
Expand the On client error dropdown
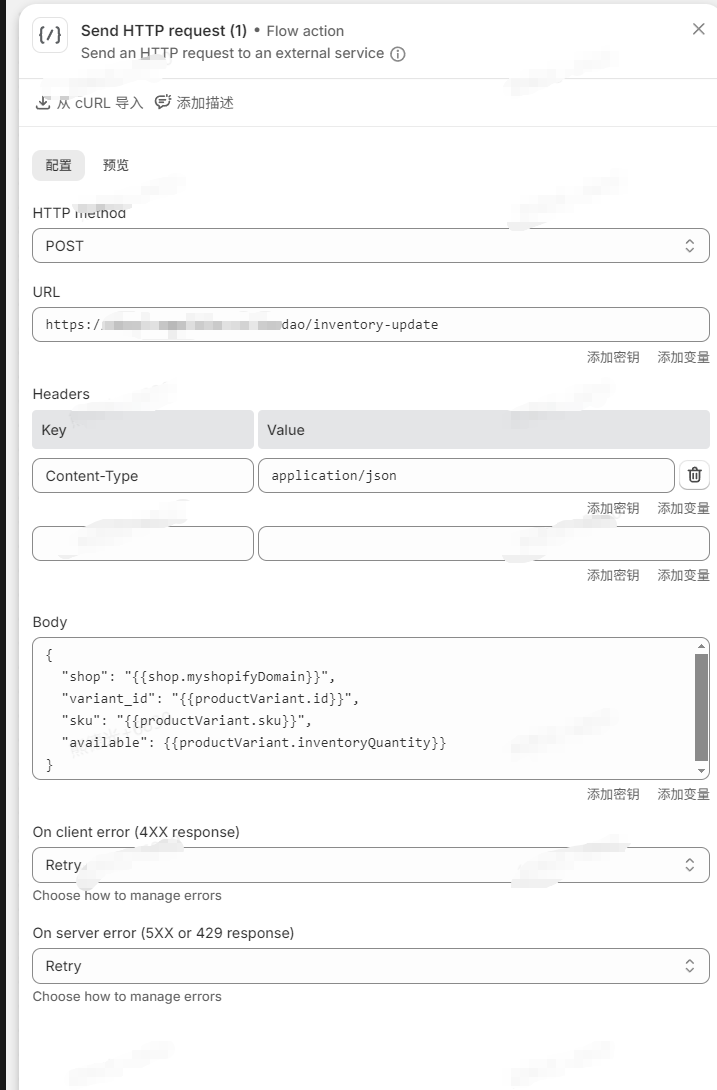(x=370, y=865)
